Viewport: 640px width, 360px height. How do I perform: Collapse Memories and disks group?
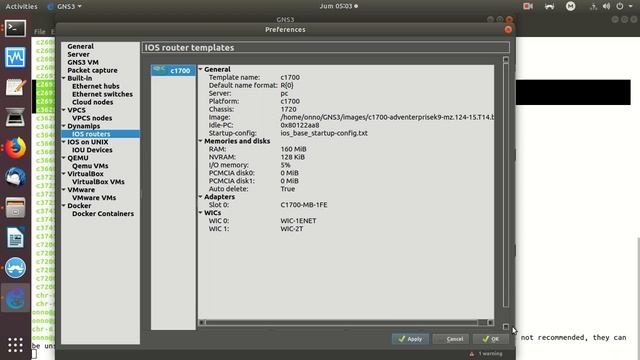[x=200, y=141]
